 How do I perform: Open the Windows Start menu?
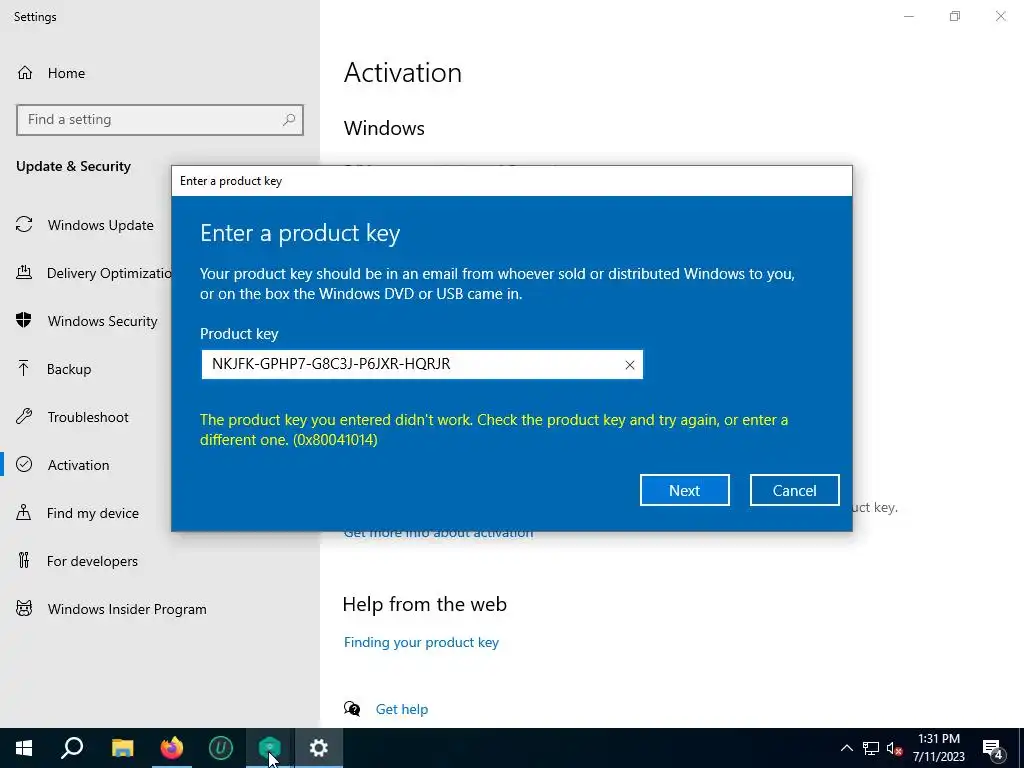[24, 748]
